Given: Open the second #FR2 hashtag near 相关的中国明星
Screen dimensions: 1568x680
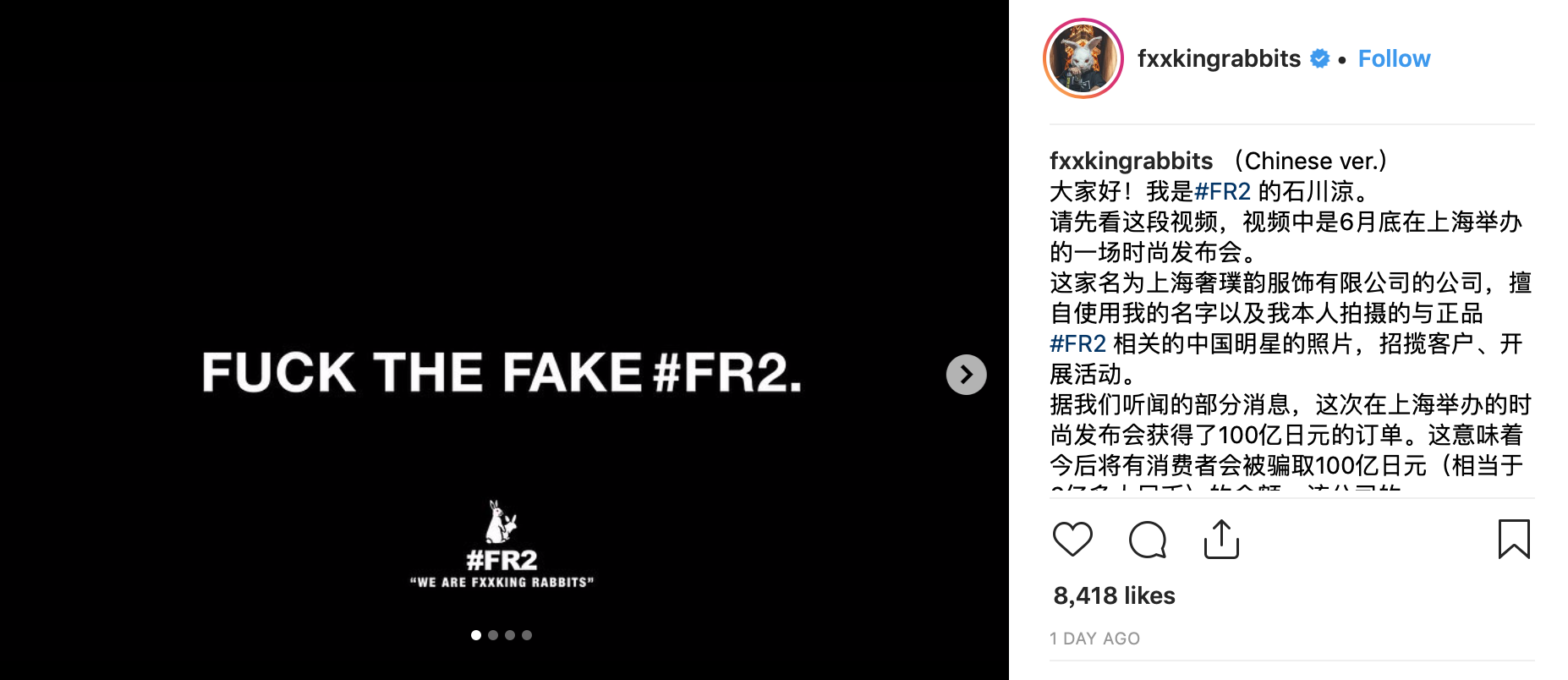Looking at the screenshot, I should (x=1078, y=343).
